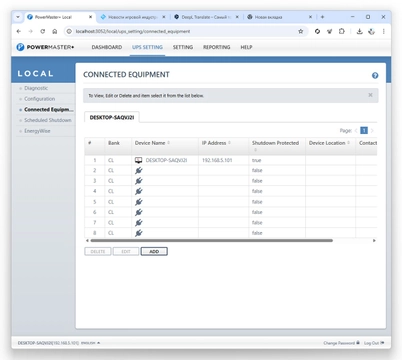Viewport: 402px width, 360px height.
Task: Open the ENGLISH language selector
Action: [x=90, y=343]
